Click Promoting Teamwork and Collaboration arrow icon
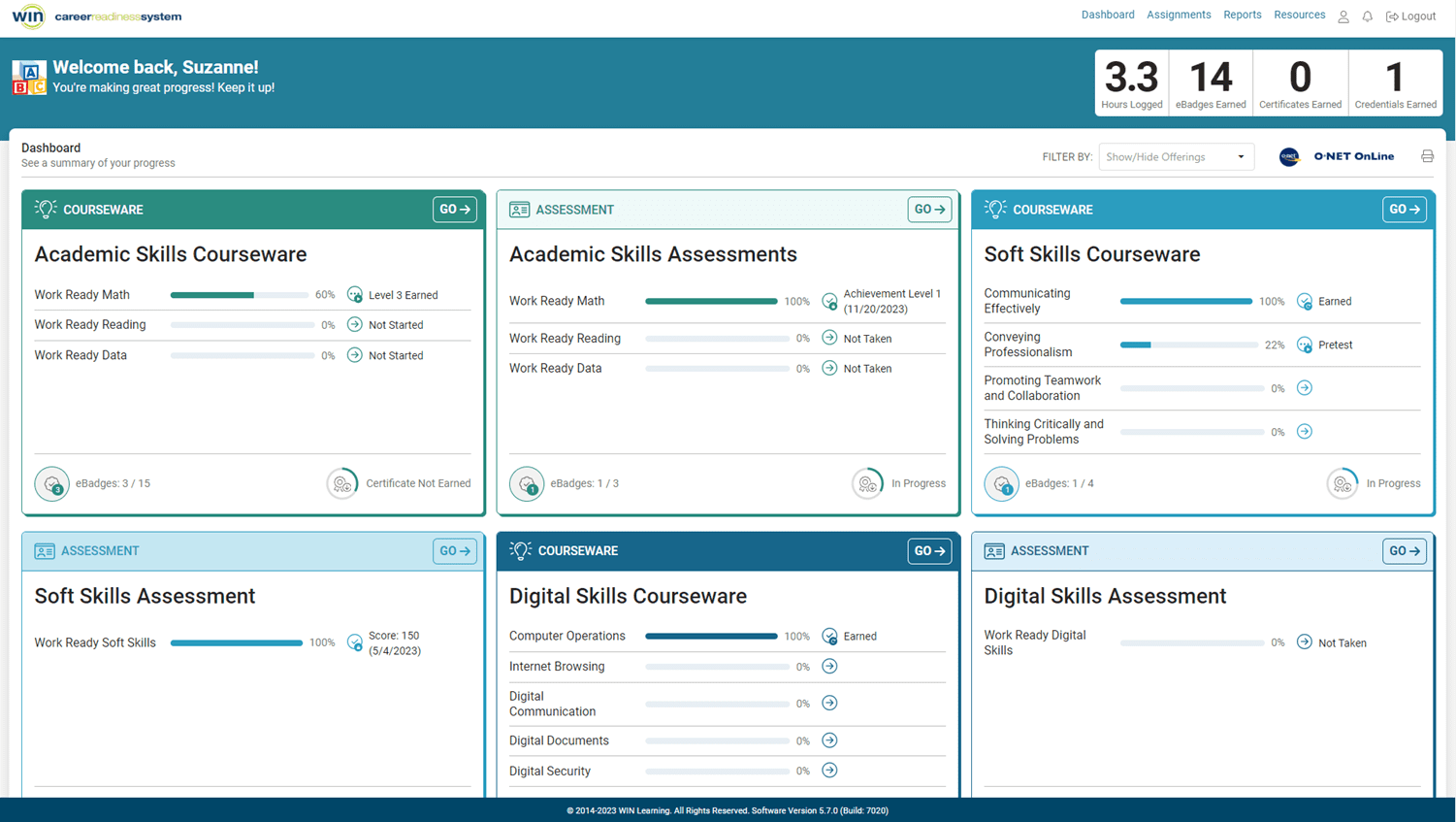The width and height of the screenshot is (1456, 822). pos(1305,388)
